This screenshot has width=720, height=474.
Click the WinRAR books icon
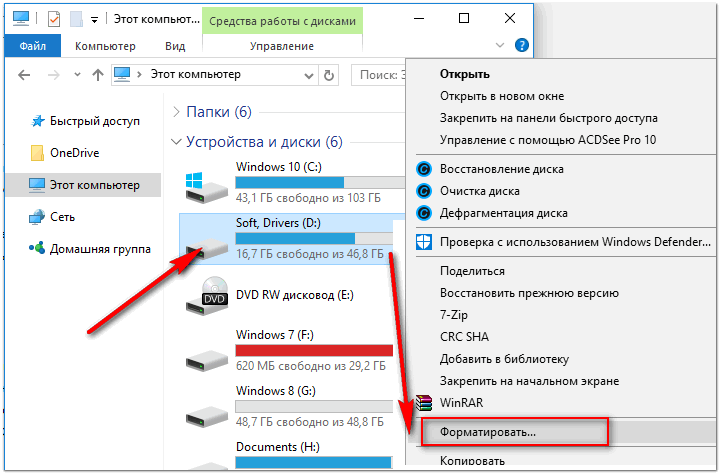(x=424, y=403)
